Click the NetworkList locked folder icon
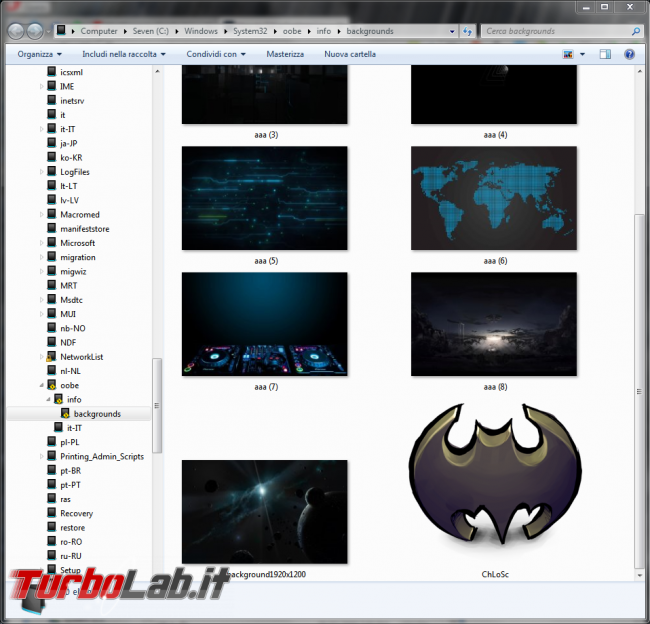650x624 pixels. 51,357
